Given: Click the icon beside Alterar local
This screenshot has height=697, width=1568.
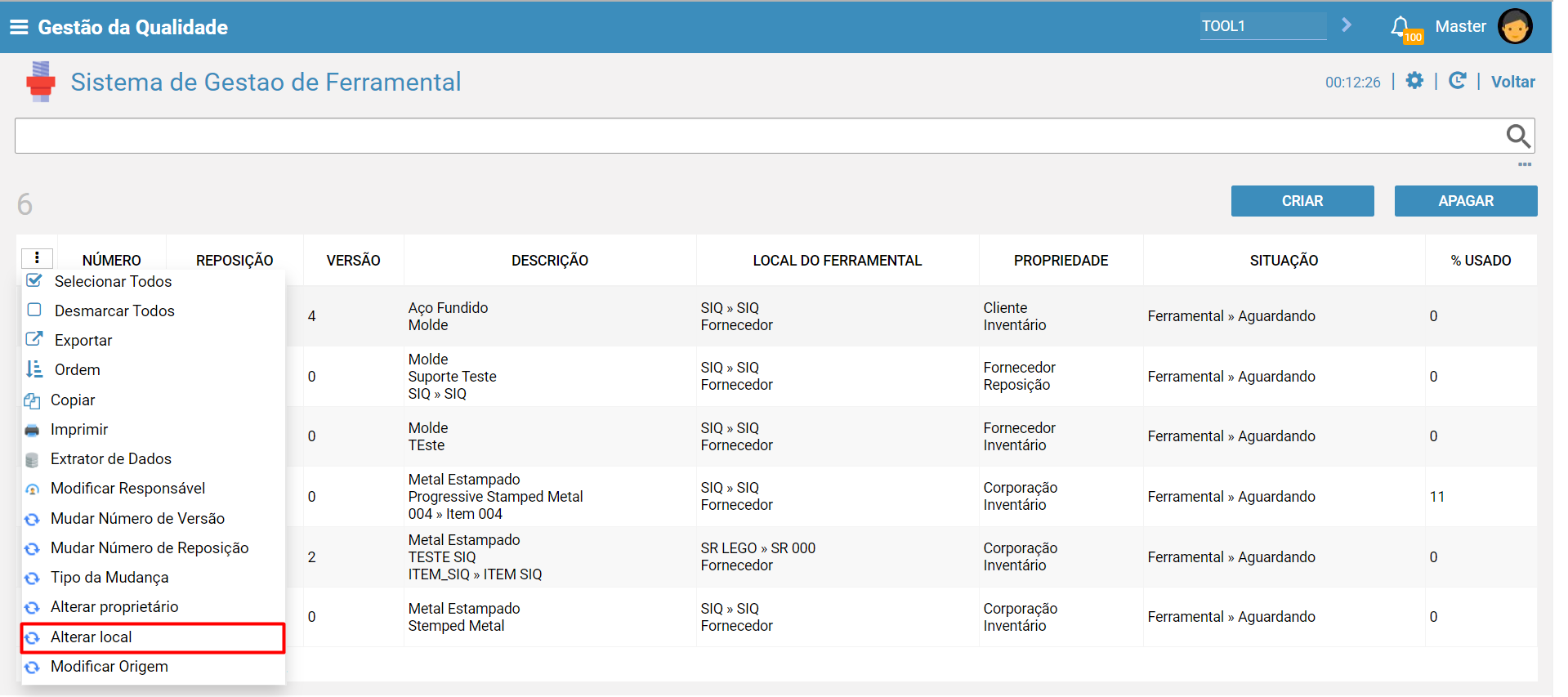Looking at the screenshot, I should [x=32, y=637].
